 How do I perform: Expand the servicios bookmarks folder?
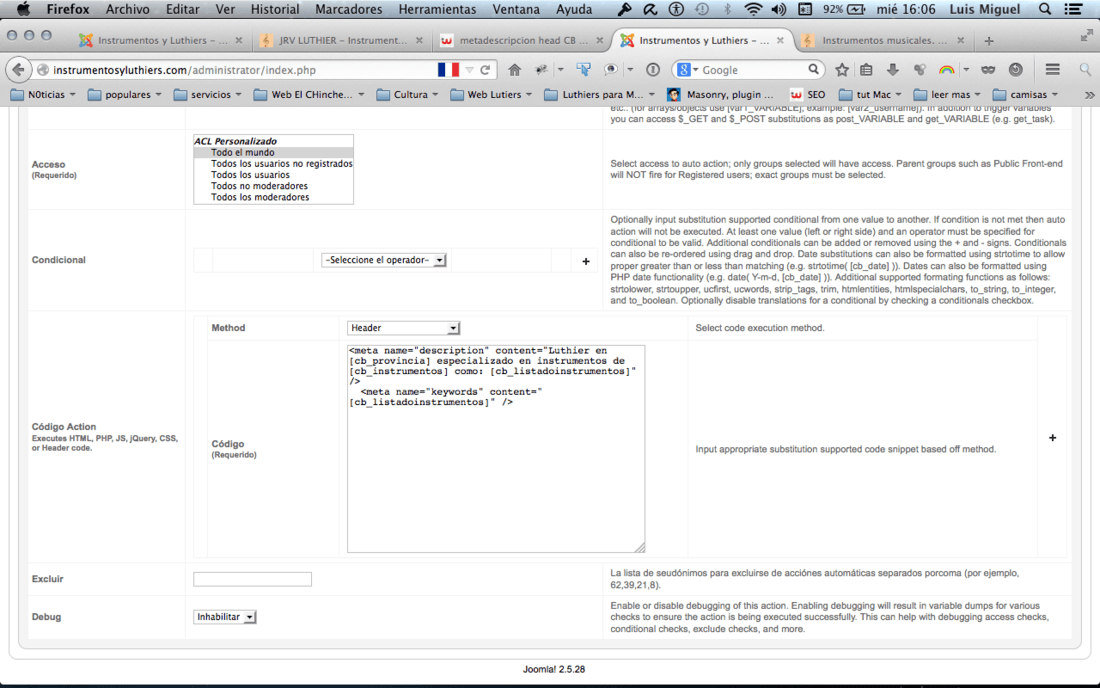coord(208,95)
